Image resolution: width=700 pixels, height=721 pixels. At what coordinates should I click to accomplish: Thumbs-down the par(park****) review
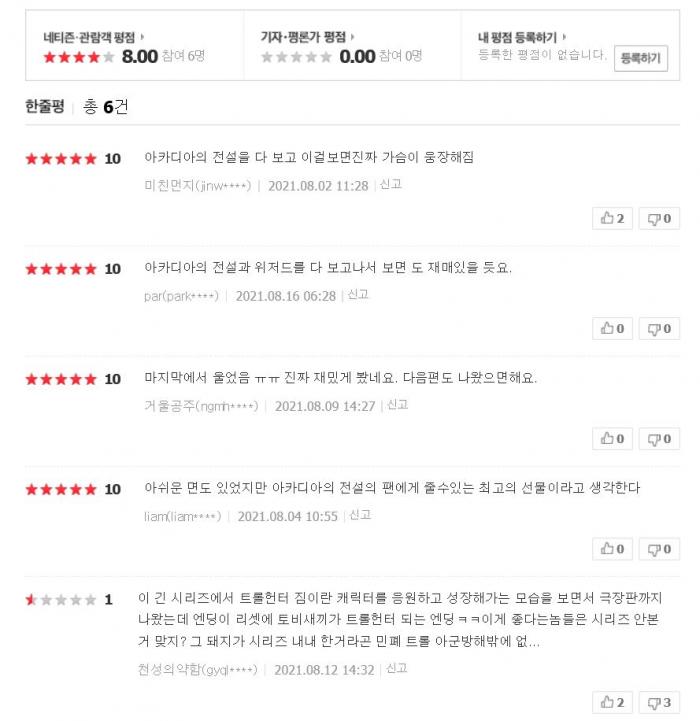[x=659, y=328]
